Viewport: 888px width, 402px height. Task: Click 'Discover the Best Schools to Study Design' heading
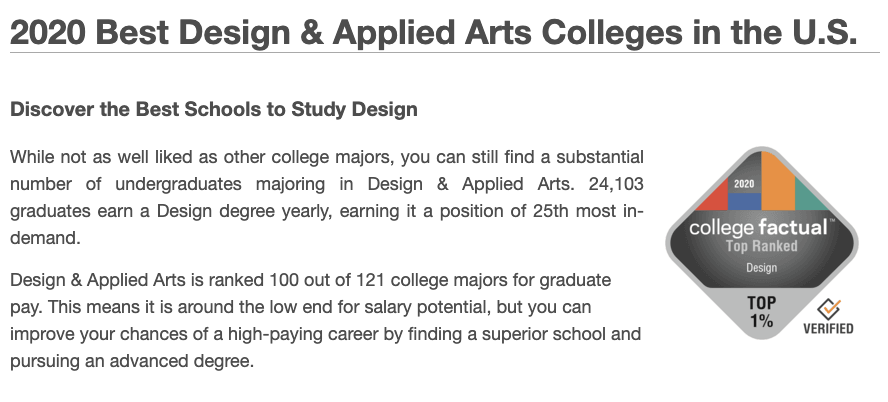tap(213, 109)
